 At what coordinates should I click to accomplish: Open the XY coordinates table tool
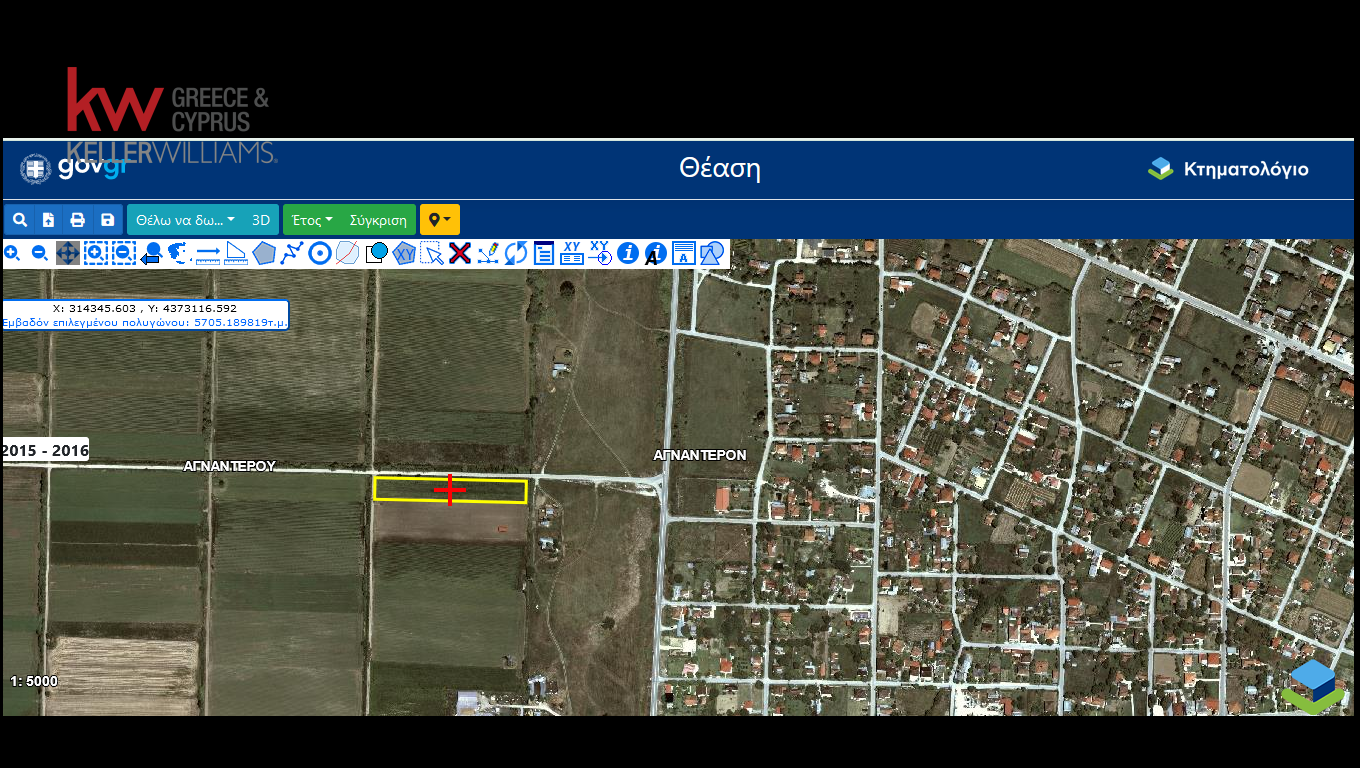[x=572, y=253]
